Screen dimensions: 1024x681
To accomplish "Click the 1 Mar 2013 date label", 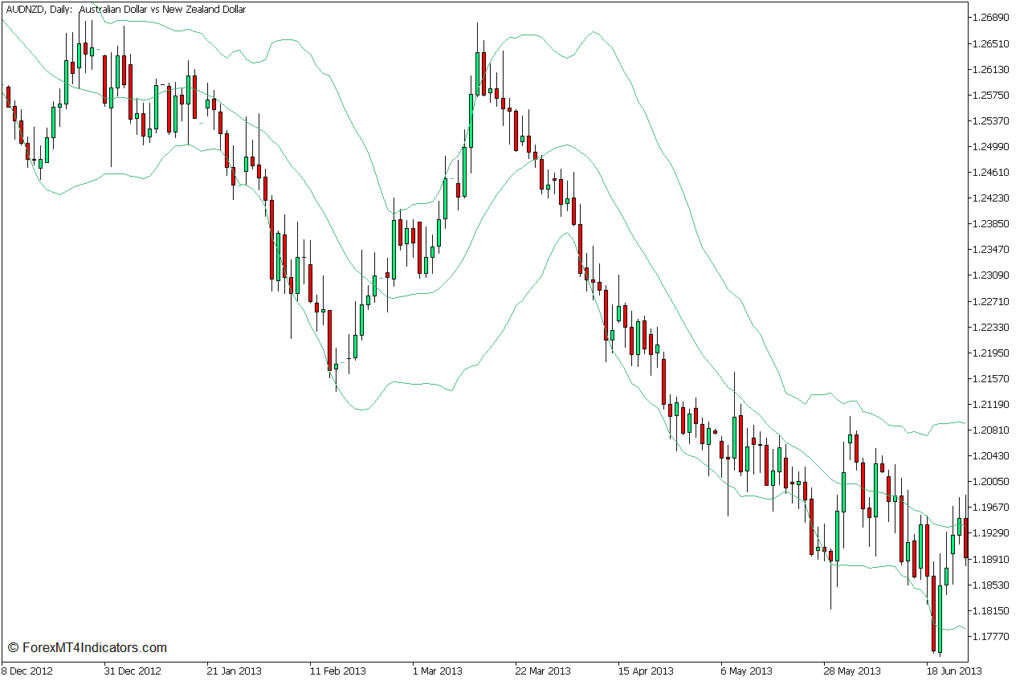I will coord(437,671).
